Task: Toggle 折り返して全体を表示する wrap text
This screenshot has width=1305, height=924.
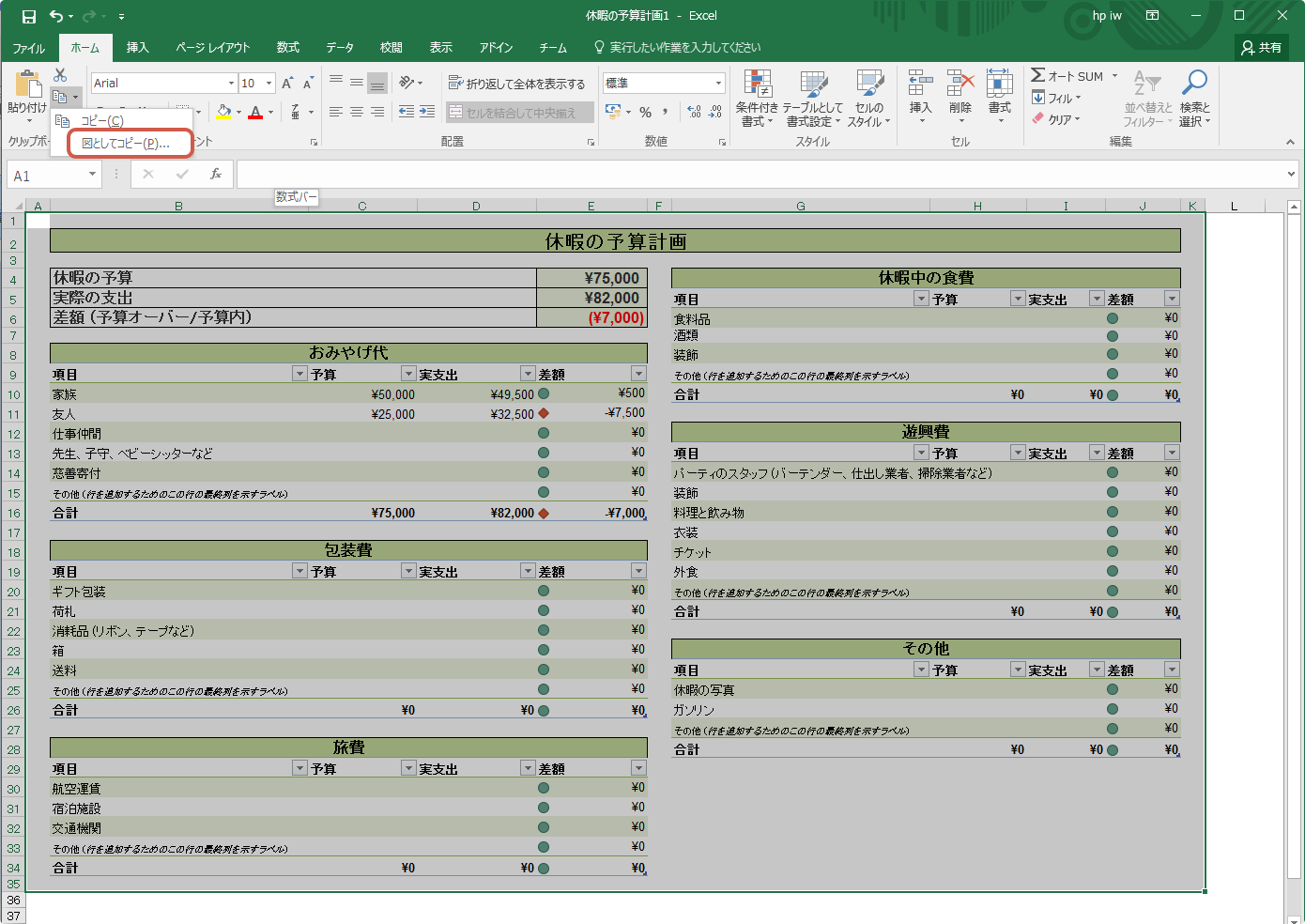Action: [516, 84]
